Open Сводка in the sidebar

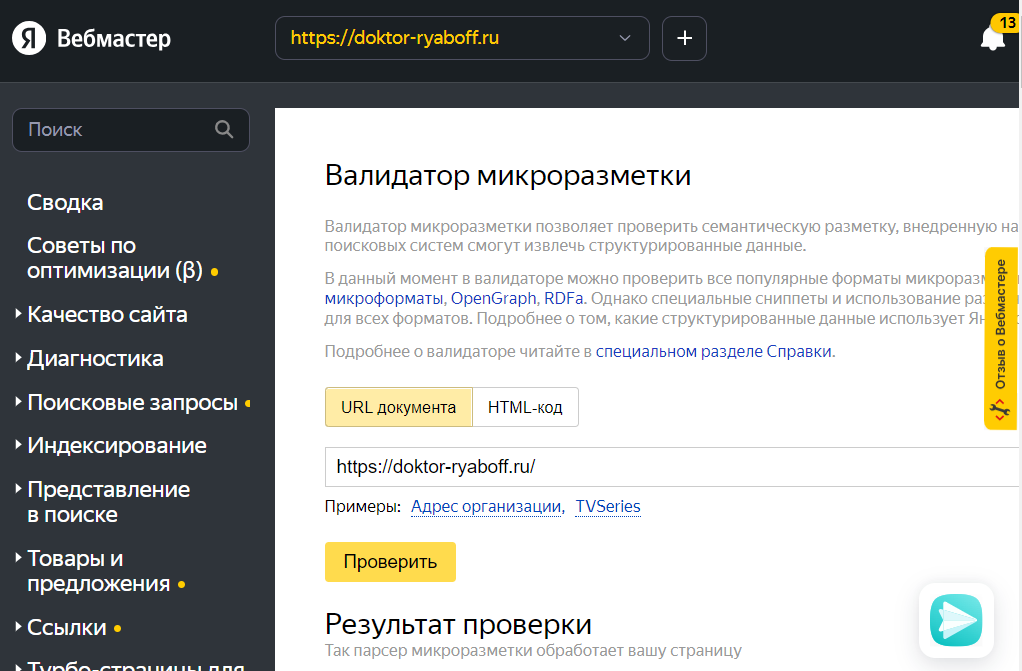pyautogui.click(x=65, y=203)
